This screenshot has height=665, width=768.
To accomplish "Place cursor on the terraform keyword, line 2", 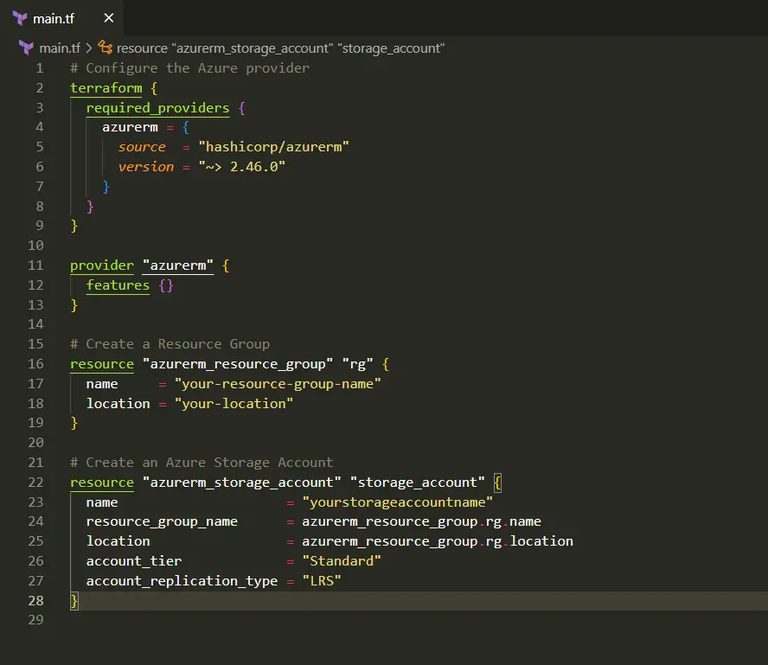I will (106, 88).
